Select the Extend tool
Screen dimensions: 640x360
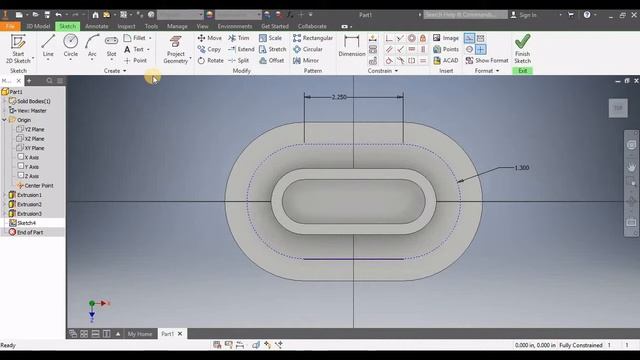click(x=241, y=49)
